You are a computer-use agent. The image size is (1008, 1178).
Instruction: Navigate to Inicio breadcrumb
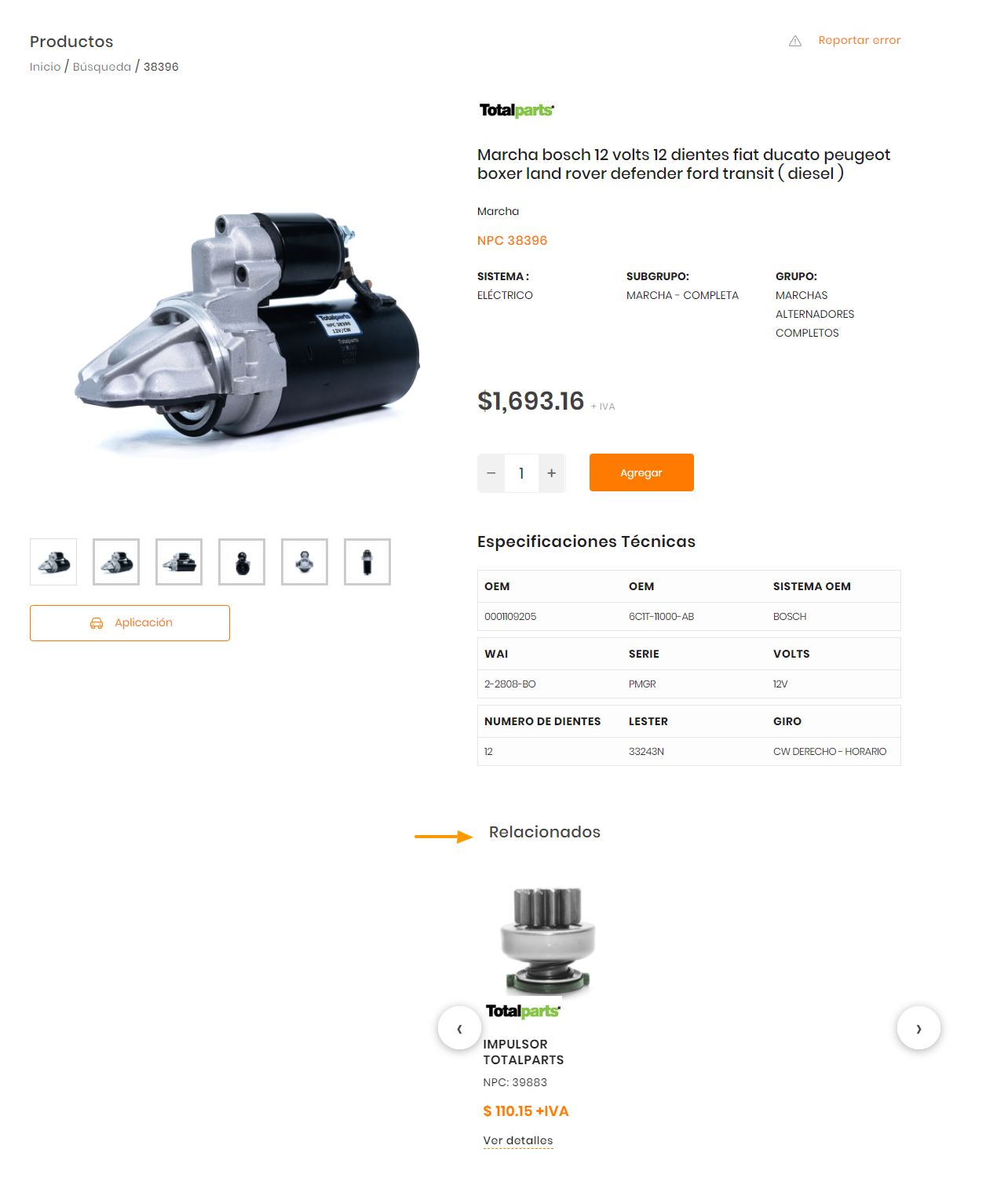[x=45, y=67]
